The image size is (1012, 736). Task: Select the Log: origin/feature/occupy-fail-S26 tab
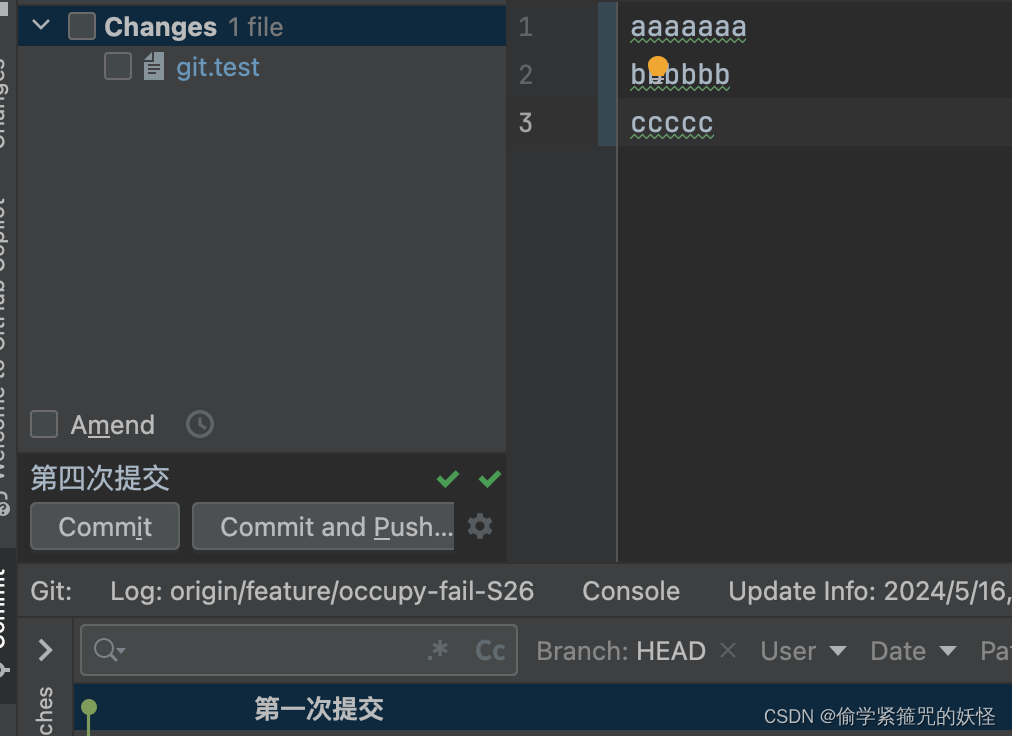tap(322, 591)
